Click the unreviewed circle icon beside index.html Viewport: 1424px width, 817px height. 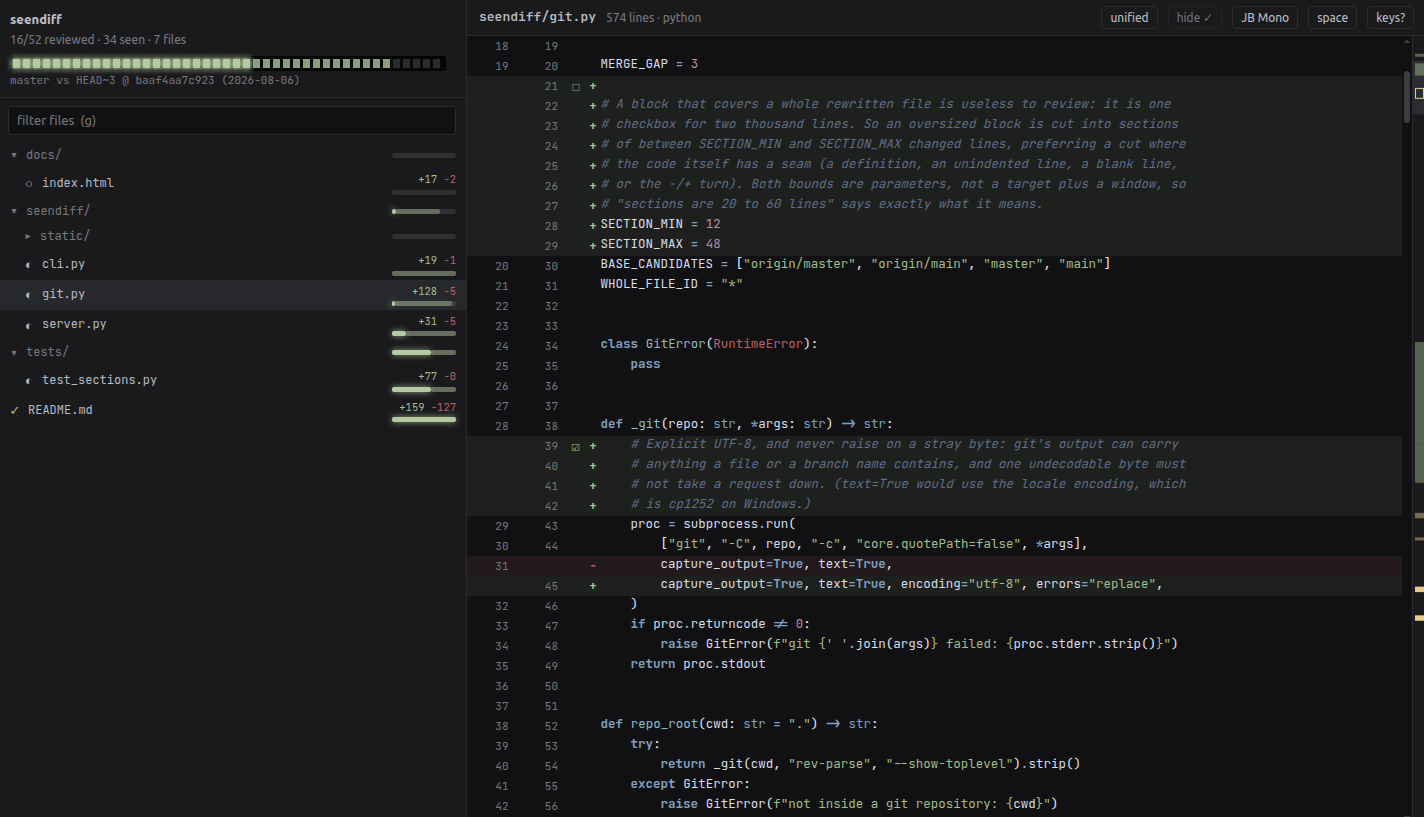tap(28, 183)
